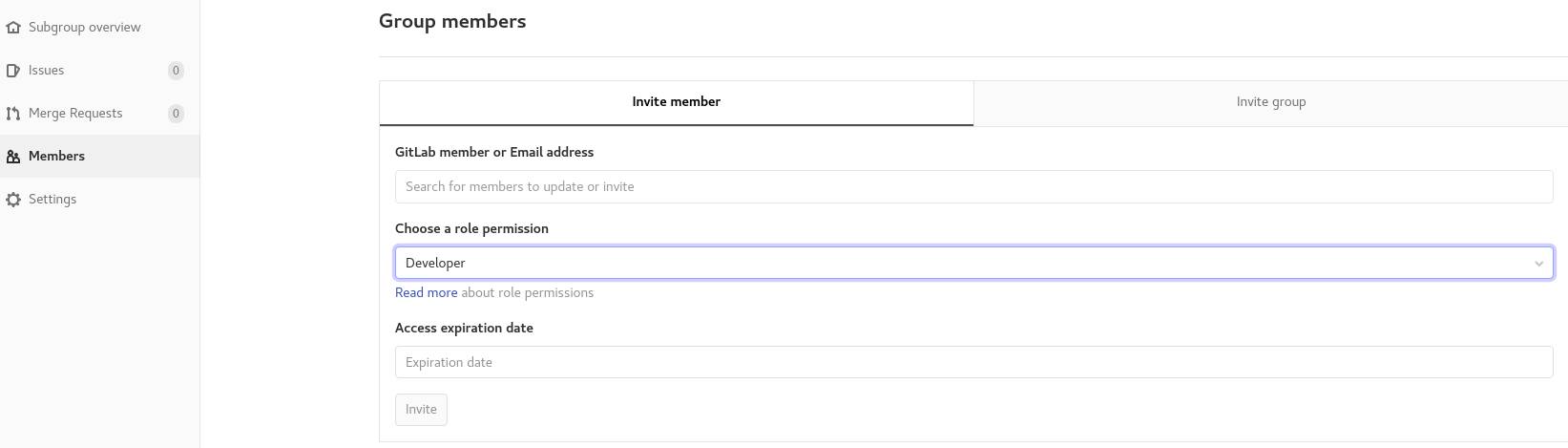Click the Issues icon in sidebar
Image resolution: width=1568 pixels, height=448 pixels.
[x=13, y=71]
